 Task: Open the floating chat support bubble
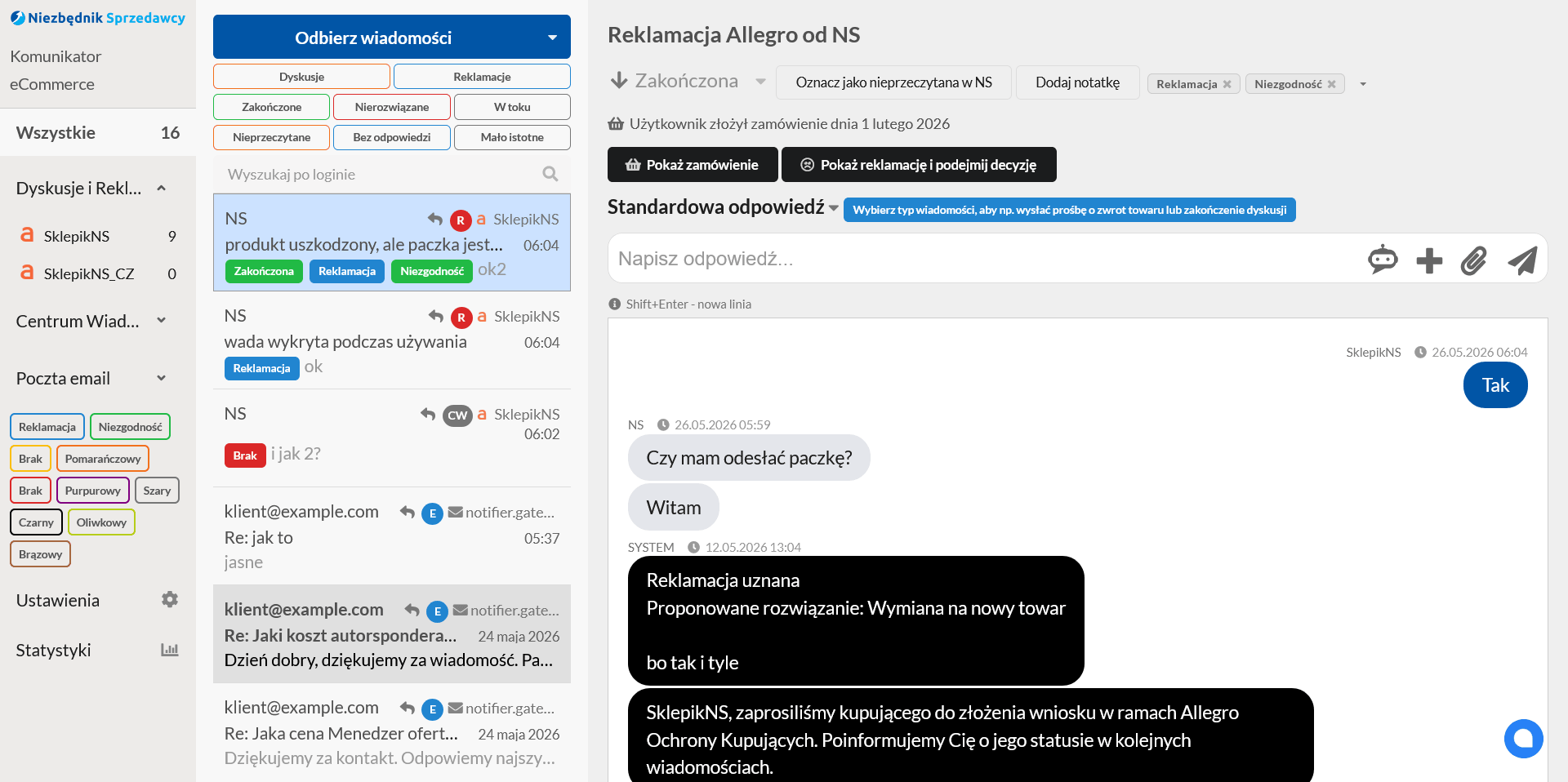pyautogui.click(x=1523, y=739)
